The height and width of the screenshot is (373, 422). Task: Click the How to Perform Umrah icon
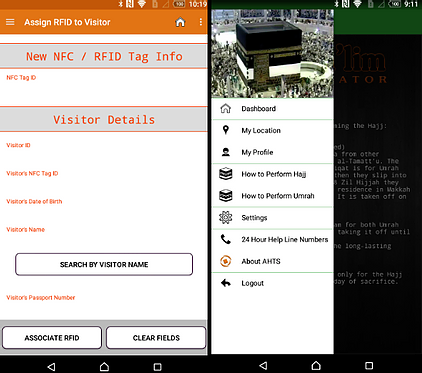click(226, 196)
